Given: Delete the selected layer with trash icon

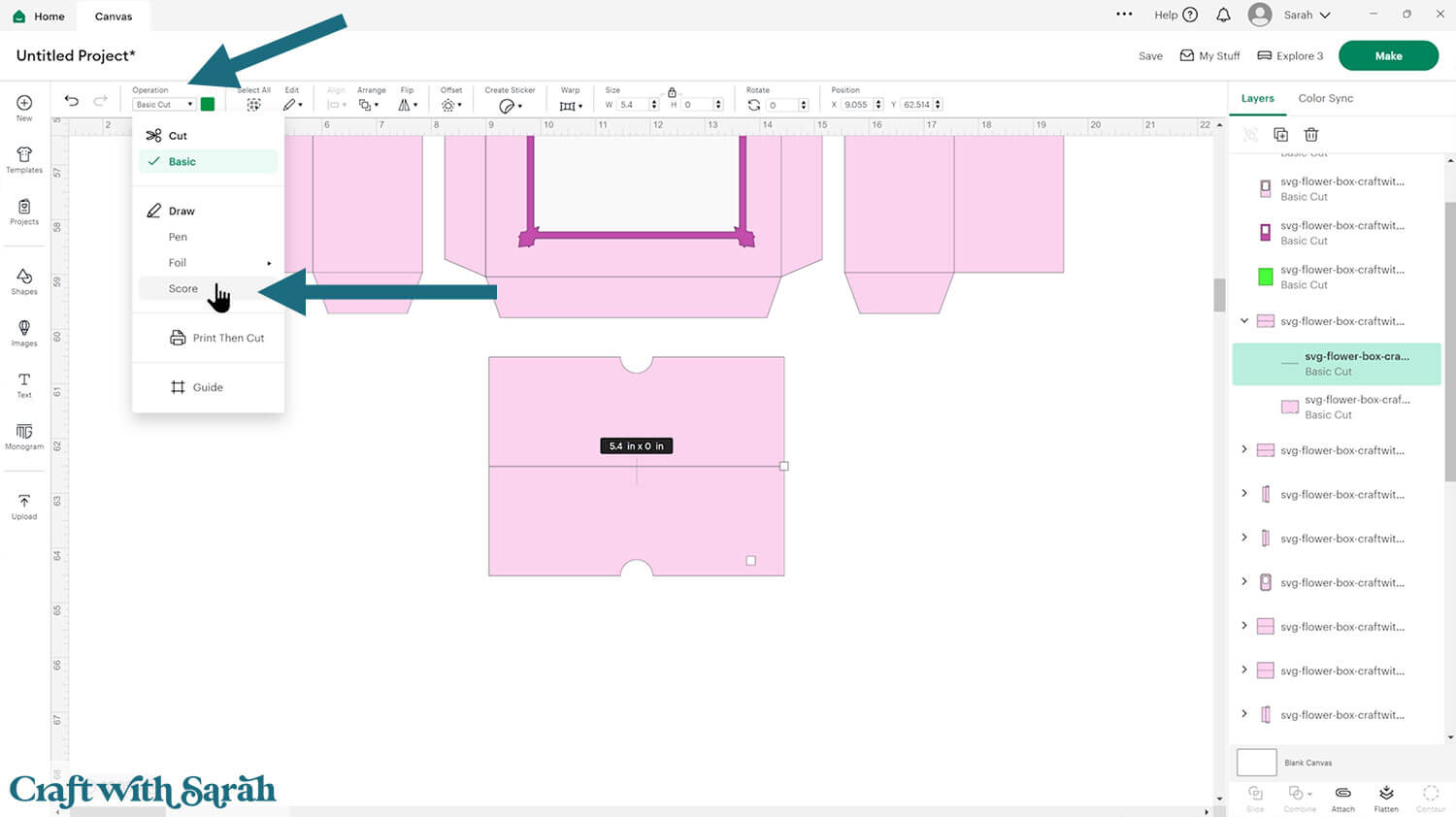Looking at the screenshot, I should [1311, 135].
